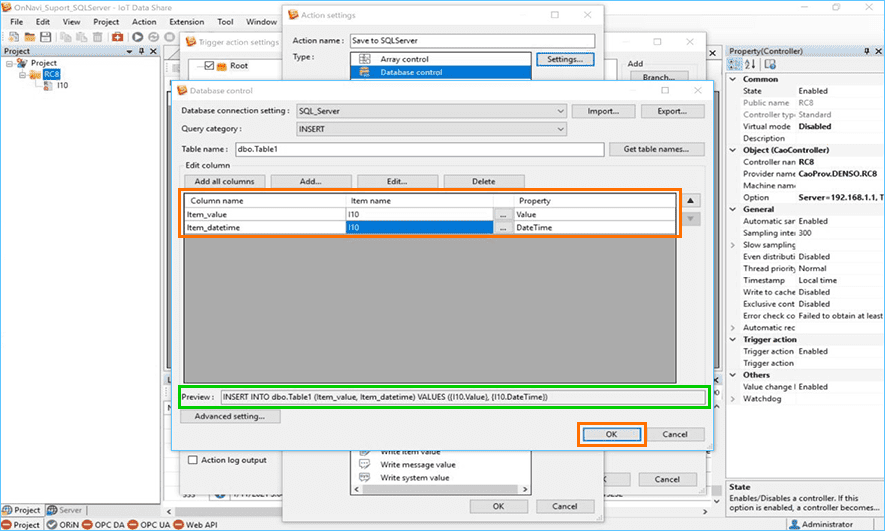Viewport: 885px width, 531px height.
Task: Click the Property pages icon in Property panel
Action: [770, 64]
